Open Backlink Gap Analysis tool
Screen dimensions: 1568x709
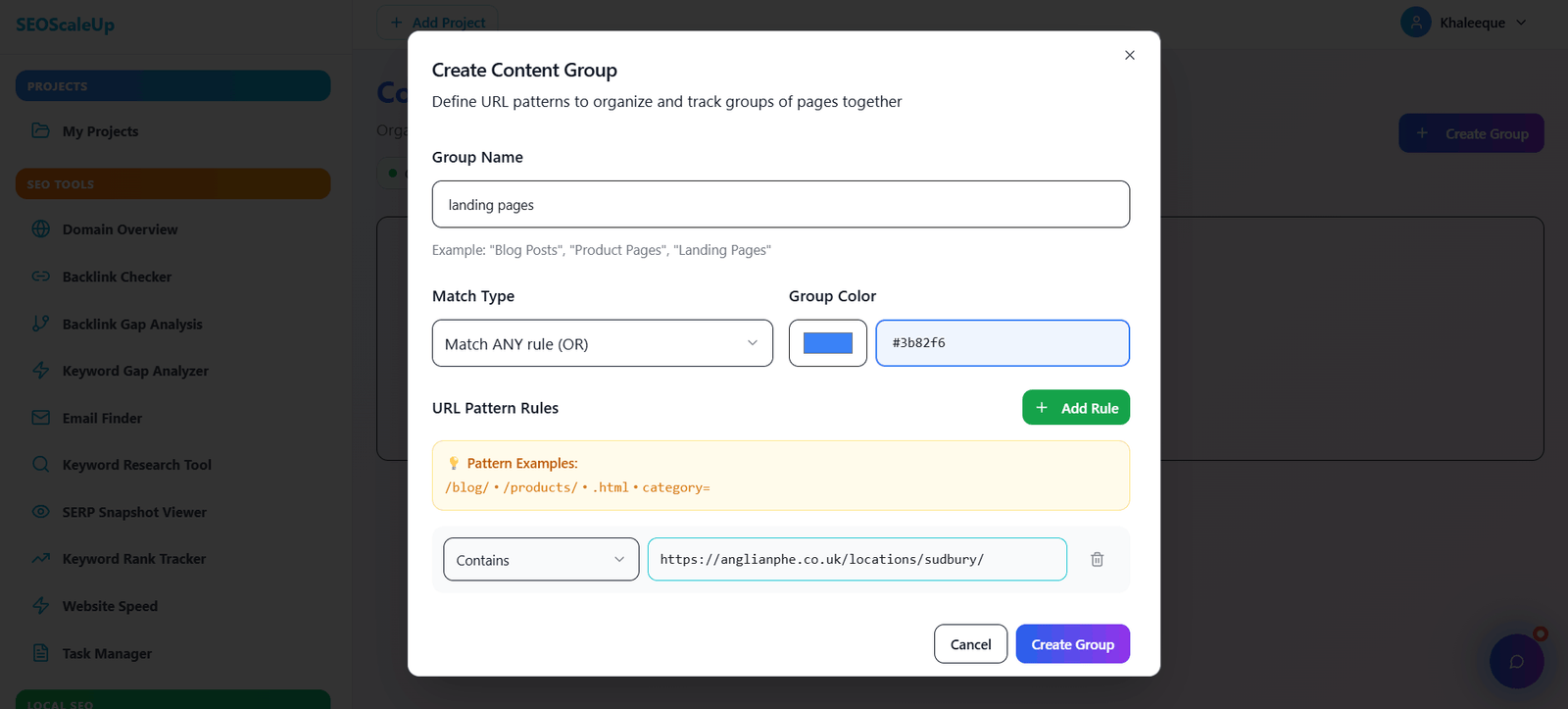[x=132, y=324]
